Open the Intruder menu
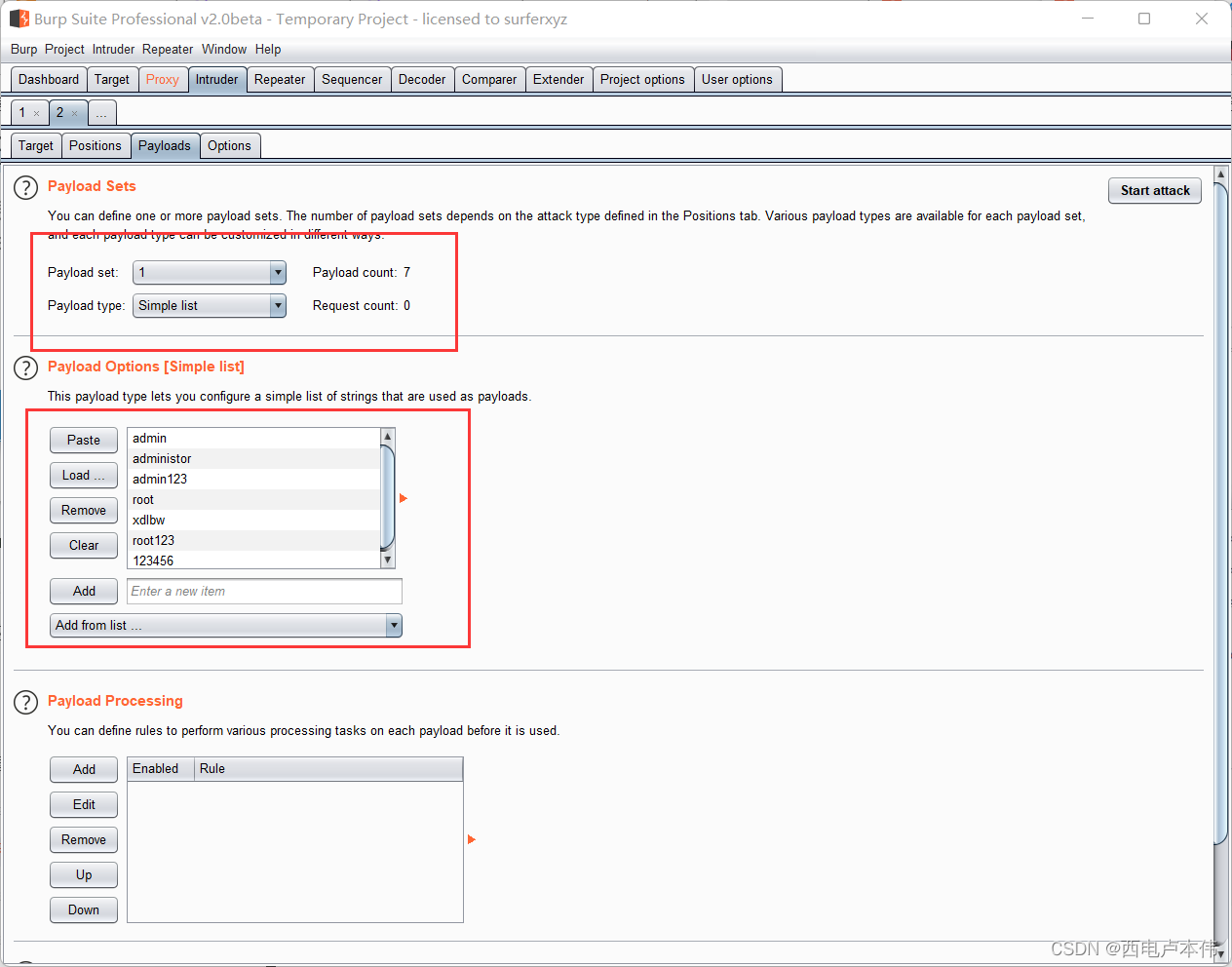 pyautogui.click(x=113, y=50)
